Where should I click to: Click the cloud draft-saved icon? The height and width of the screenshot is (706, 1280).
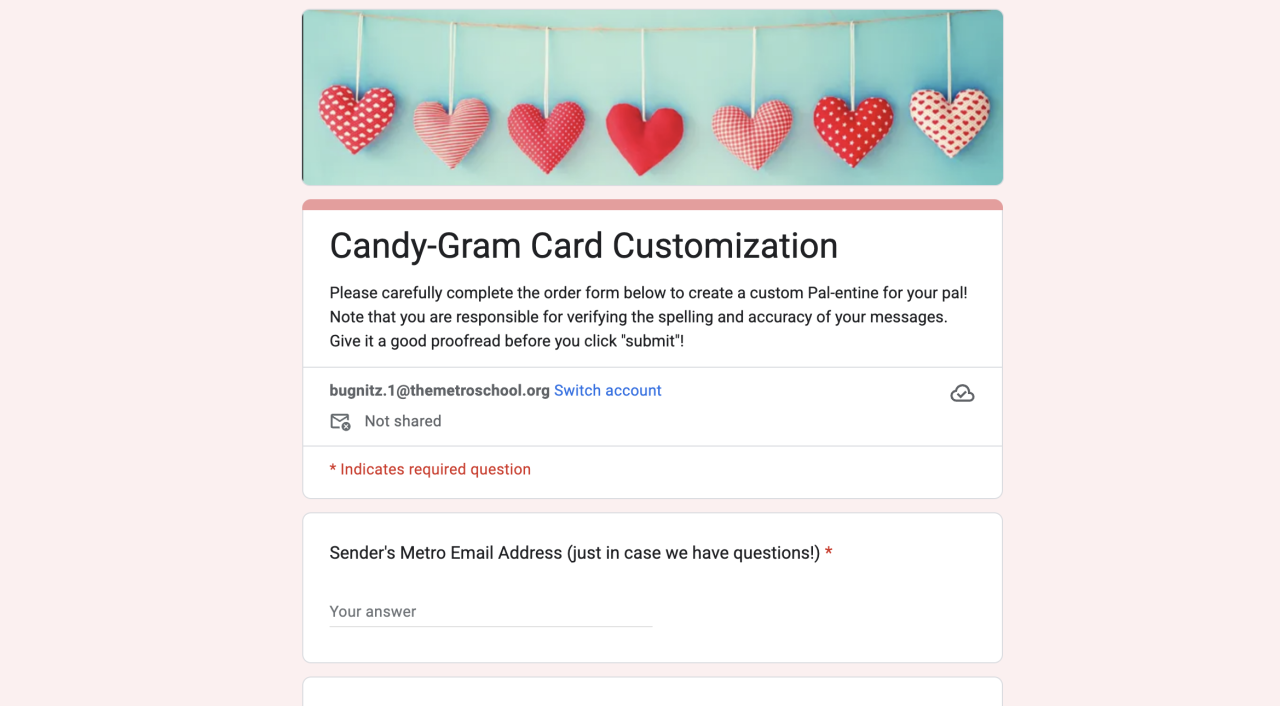click(x=962, y=393)
